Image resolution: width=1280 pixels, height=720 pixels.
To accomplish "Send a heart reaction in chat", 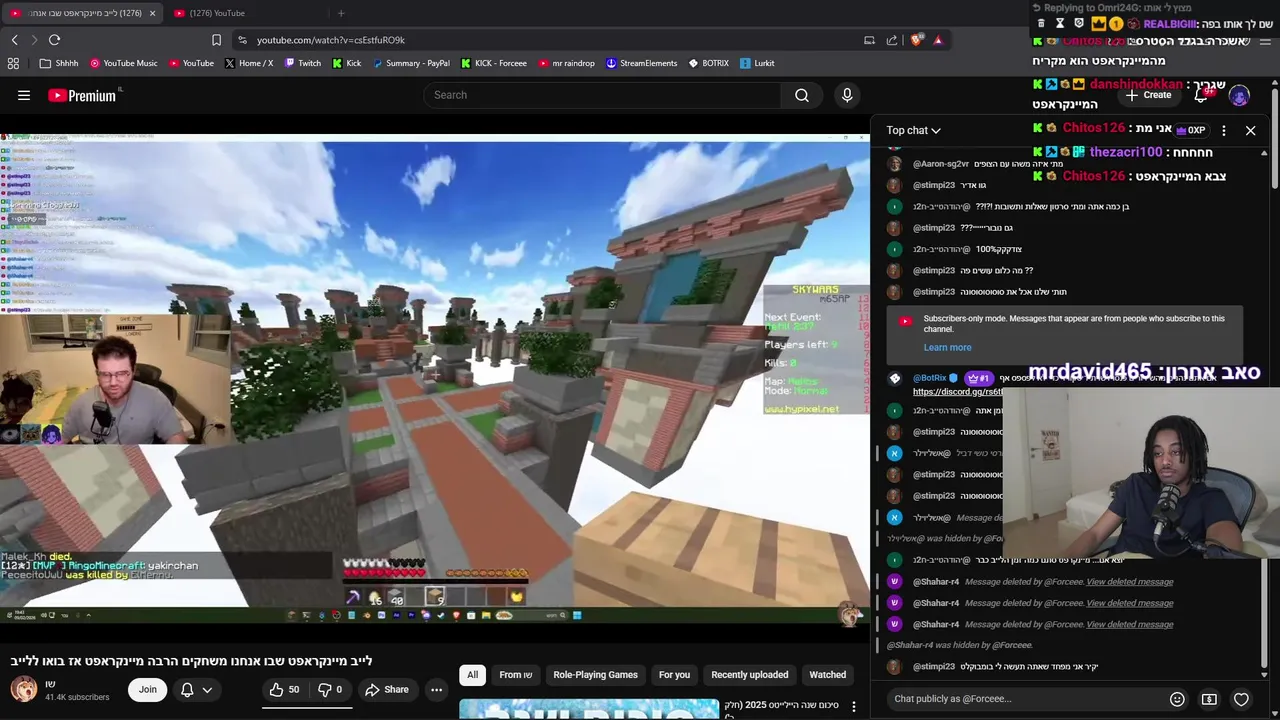I will (1241, 699).
